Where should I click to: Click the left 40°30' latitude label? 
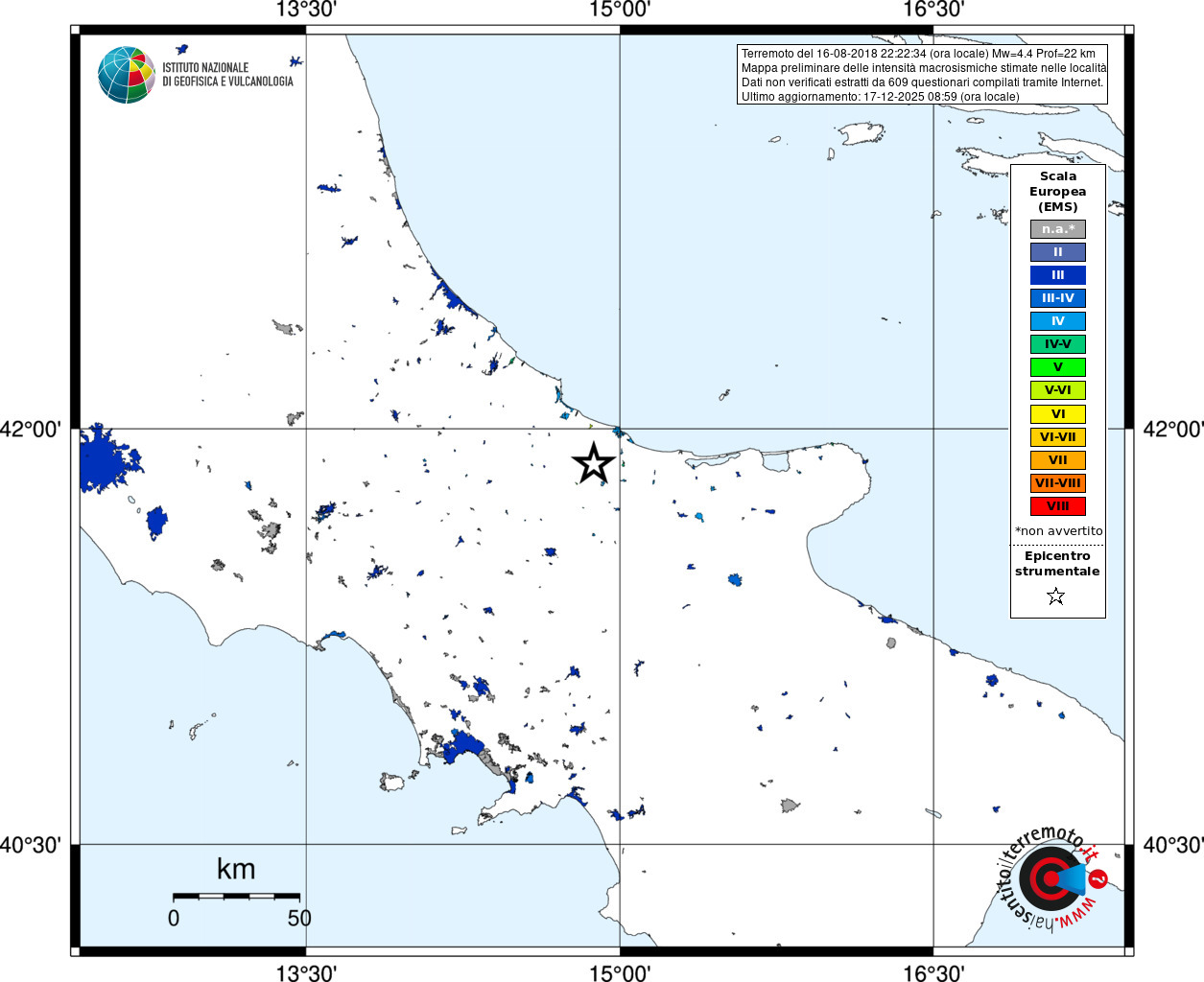(x=31, y=845)
